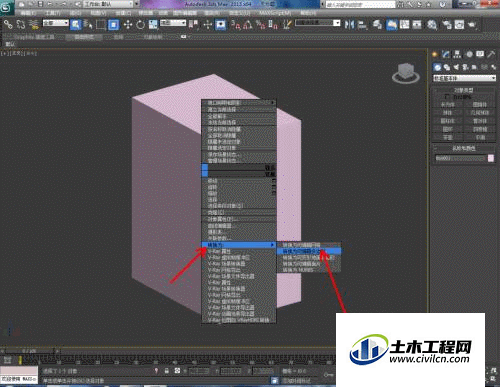
Task: Select the Rotate tool
Action: [140, 24]
